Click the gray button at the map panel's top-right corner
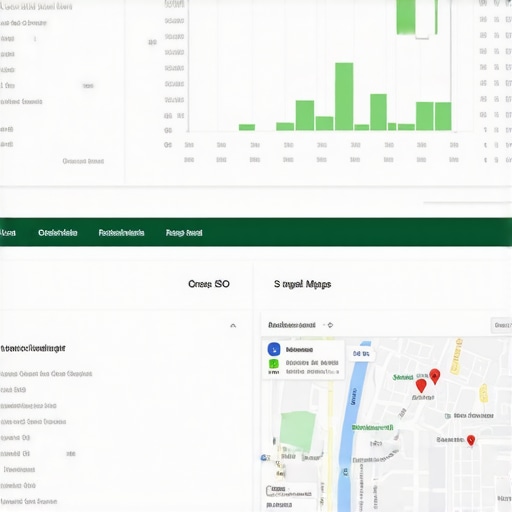 click(x=501, y=325)
